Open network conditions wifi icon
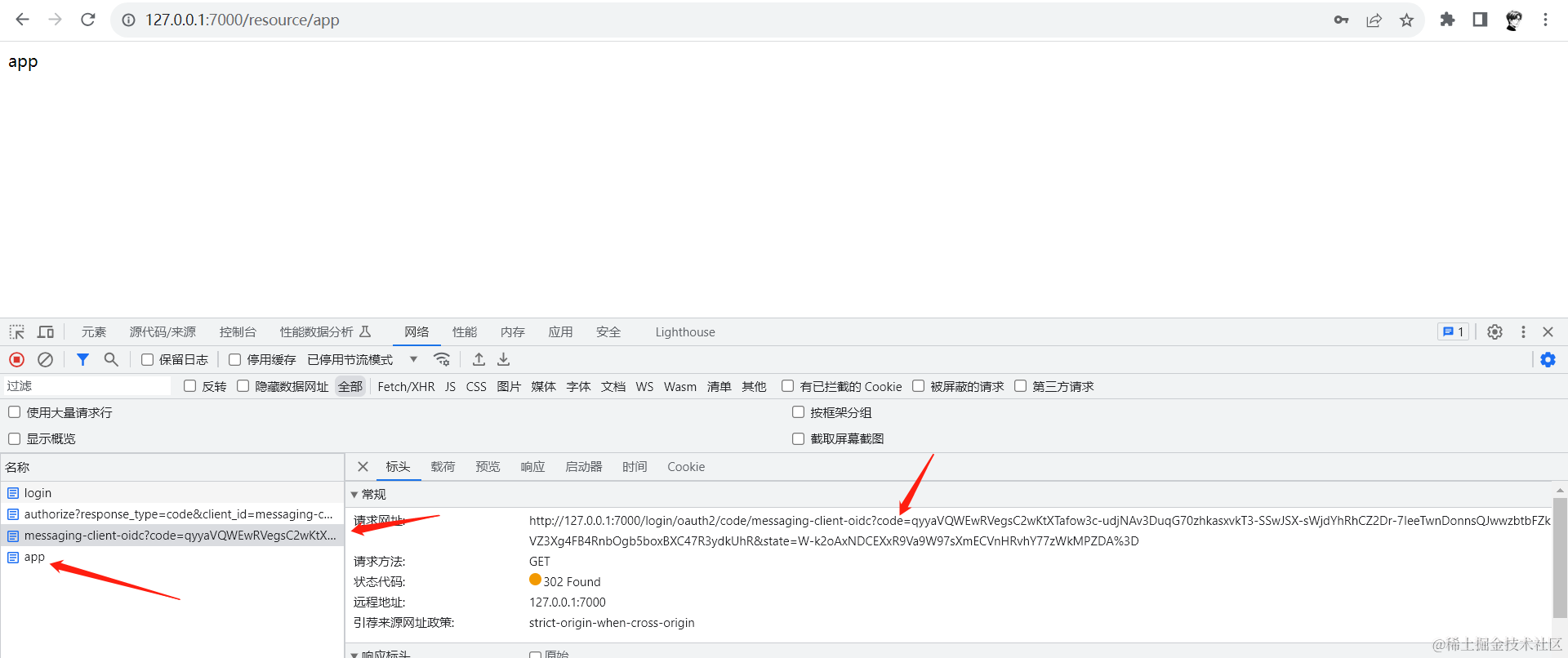This screenshot has height=658, width=1568. tap(442, 359)
